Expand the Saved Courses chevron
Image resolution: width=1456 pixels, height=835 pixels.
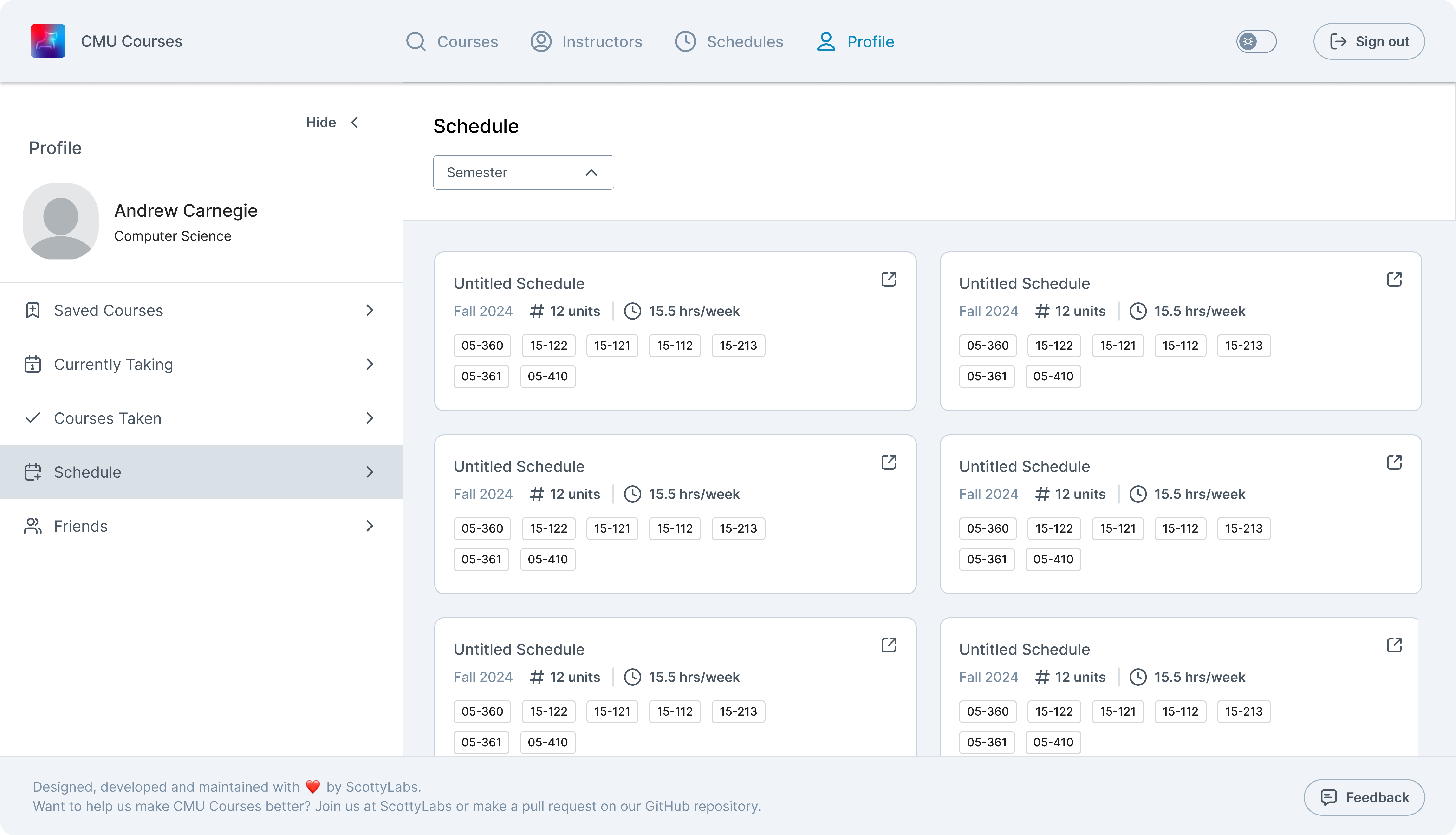click(x=370, y=310)
